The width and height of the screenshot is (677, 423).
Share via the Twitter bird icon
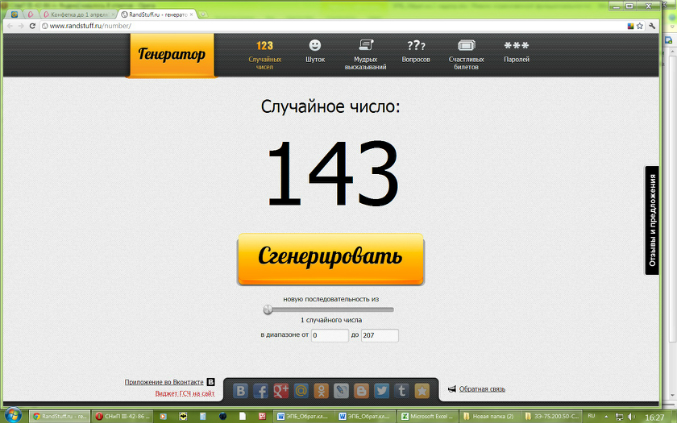coord(382,391)
